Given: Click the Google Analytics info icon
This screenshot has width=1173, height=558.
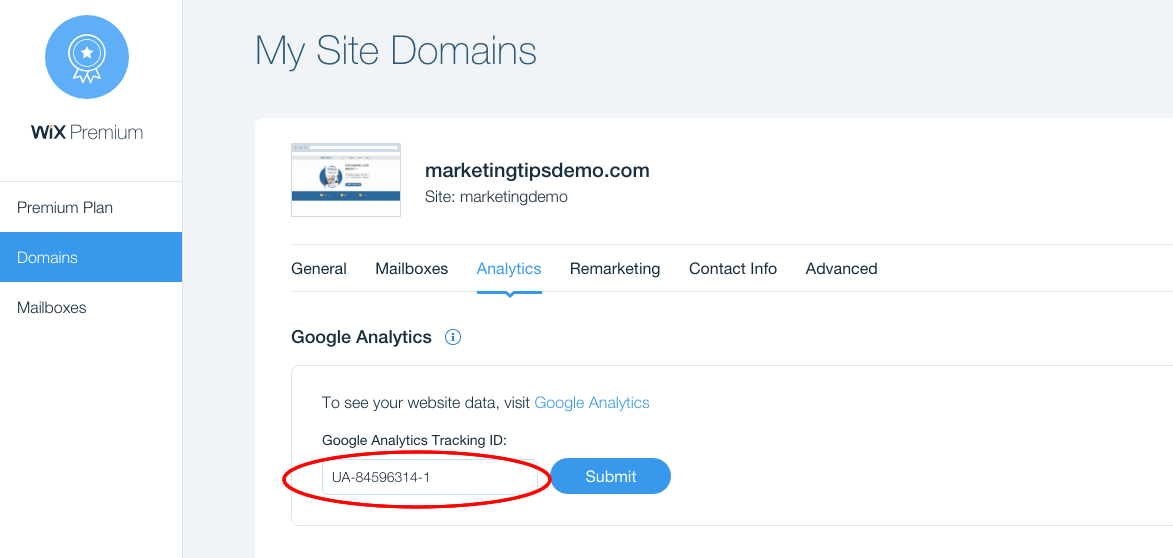Looking at the screenshot, I should coord(453,337).
